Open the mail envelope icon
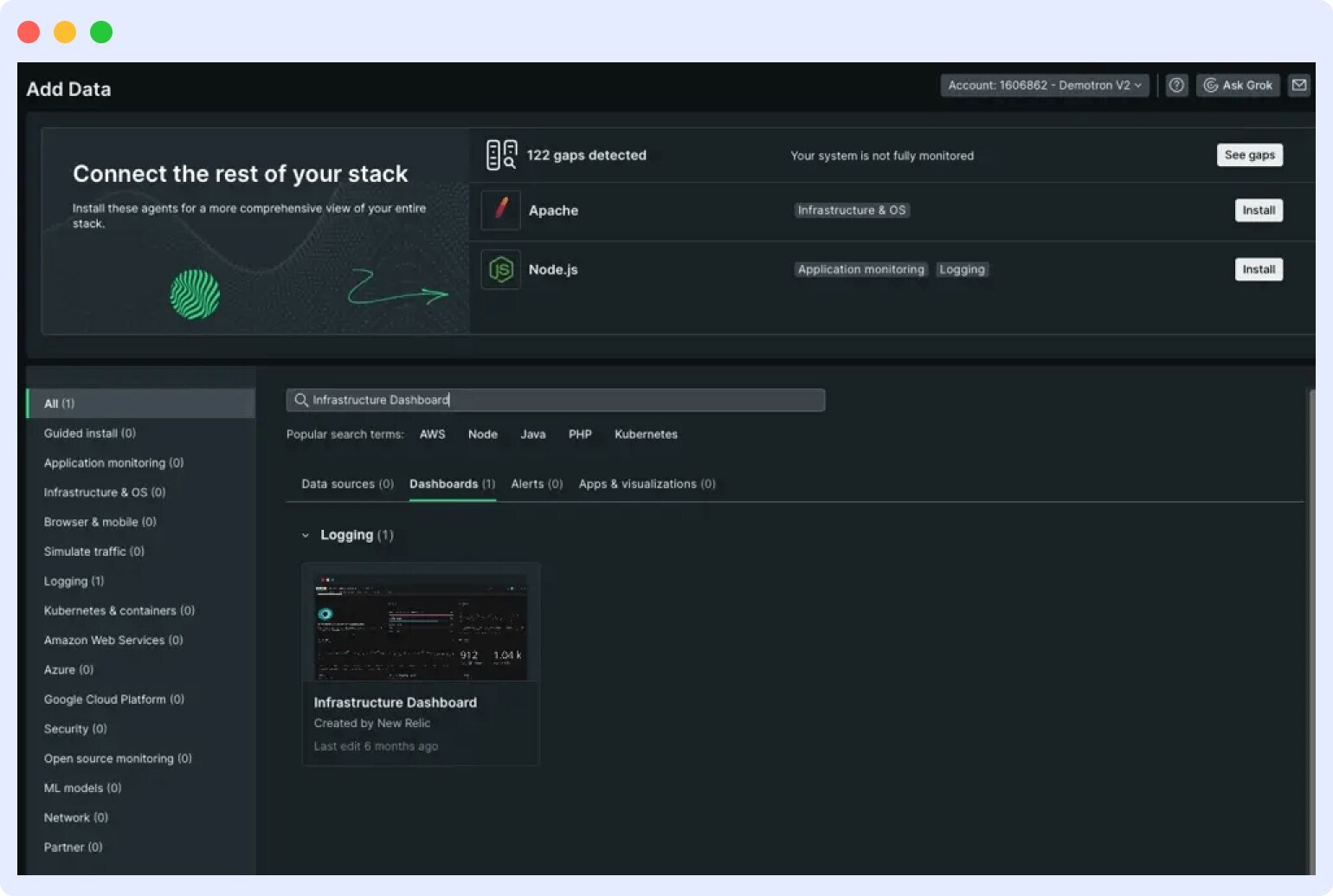 (1298, 85)
